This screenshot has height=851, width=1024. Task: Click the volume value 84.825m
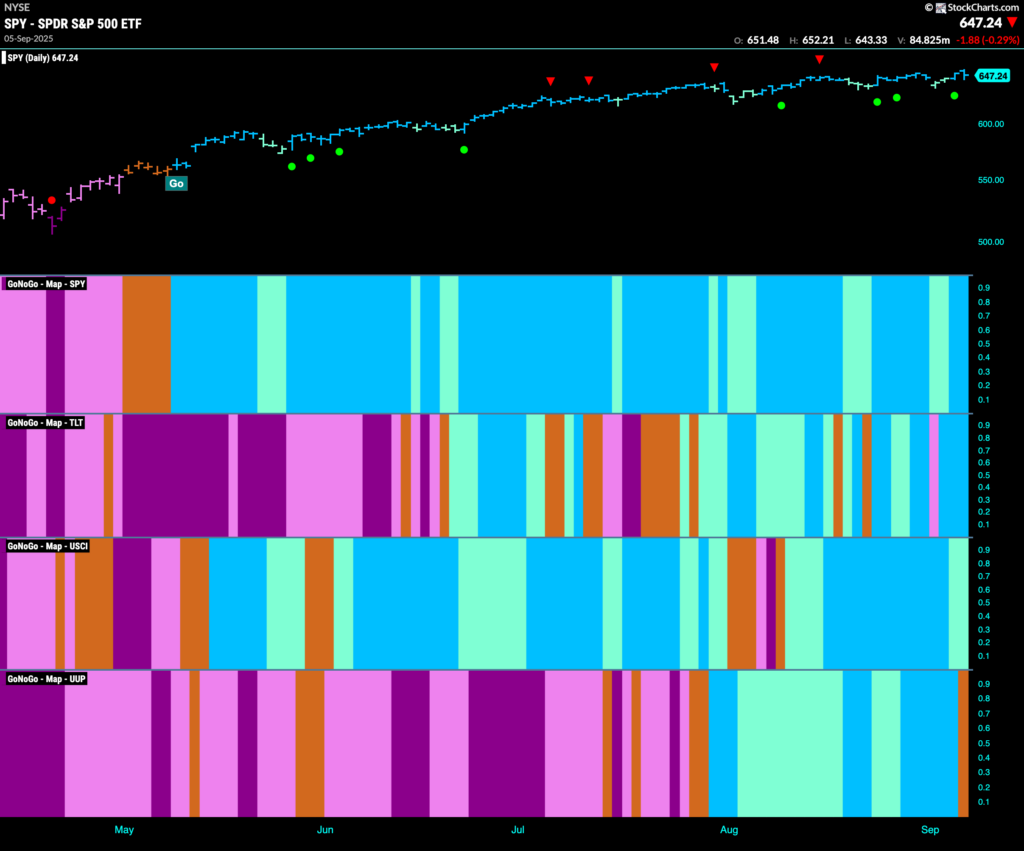click(929, 40)
